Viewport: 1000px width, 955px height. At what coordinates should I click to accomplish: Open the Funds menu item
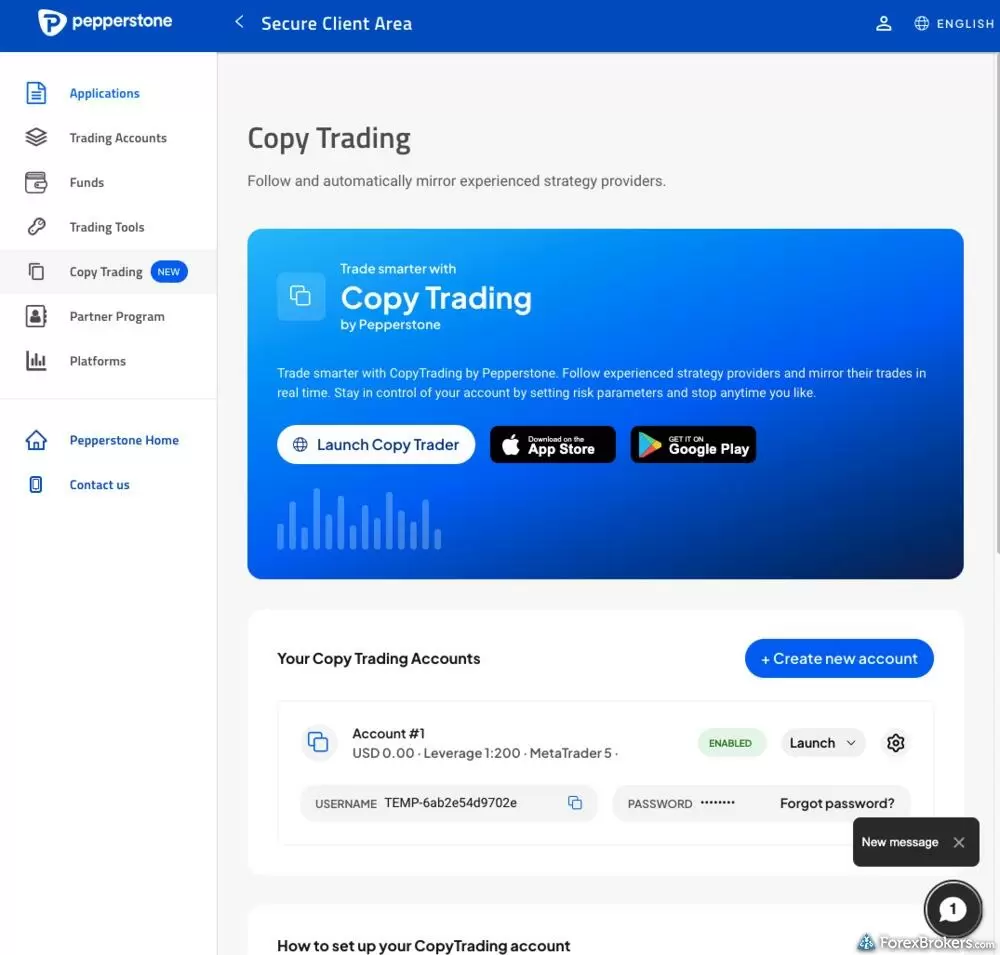pyautogui.click(x=87, y=182)
